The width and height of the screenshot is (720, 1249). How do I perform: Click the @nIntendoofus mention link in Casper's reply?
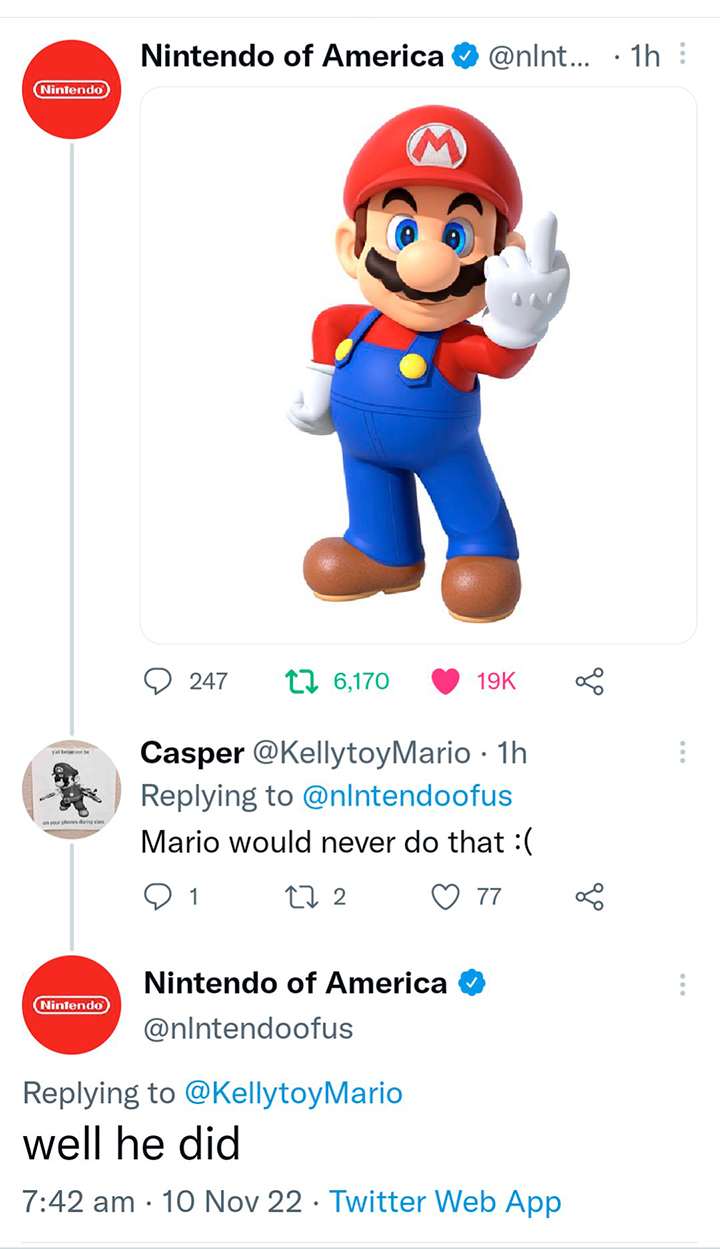point(406,796)
